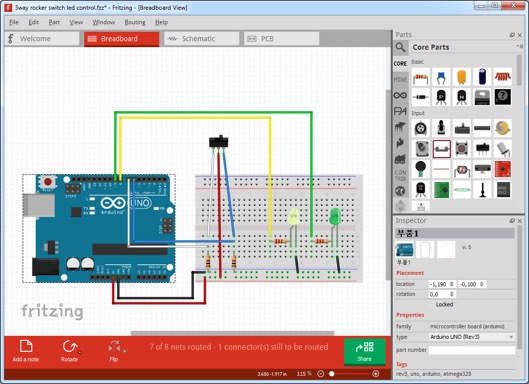This screenshot has height=384, width=529.
Task: Select the CORE parts bin
Action: coord(400,63)
